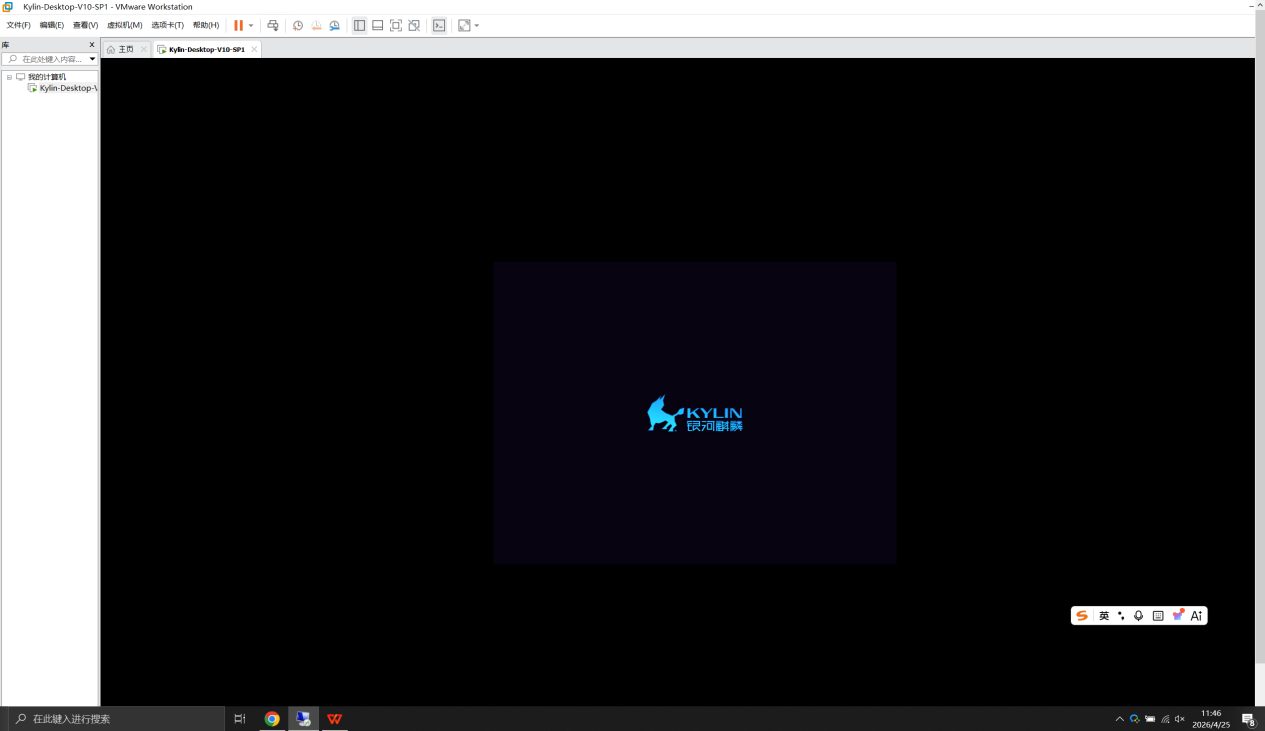
Task: Pause the virtual machine with orange pause icon
Action: coord(238,25)
